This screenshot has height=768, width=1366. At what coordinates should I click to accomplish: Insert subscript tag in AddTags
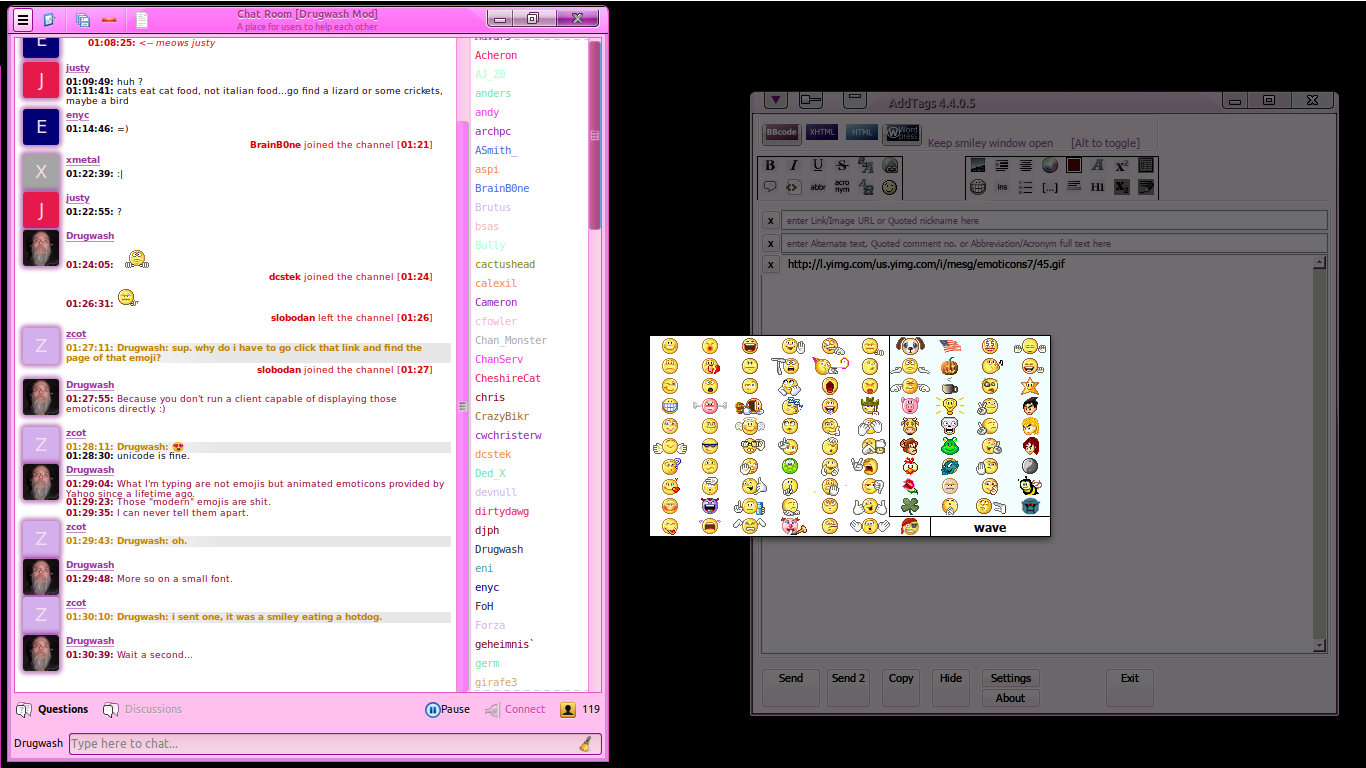pos(1122,187)
